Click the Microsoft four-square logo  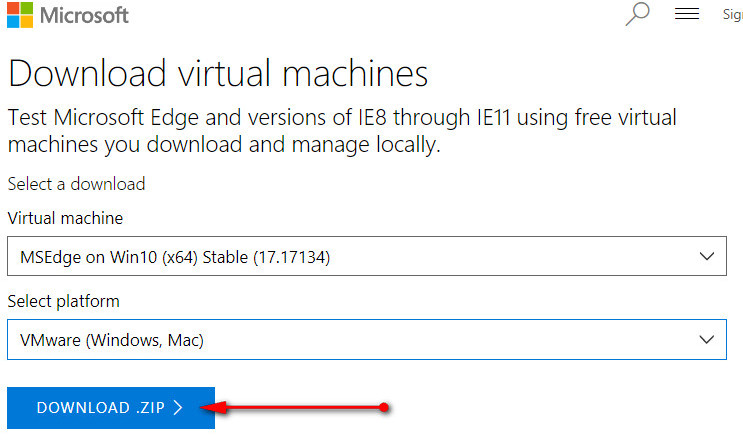pyautogui.click(x=20, y=15)
